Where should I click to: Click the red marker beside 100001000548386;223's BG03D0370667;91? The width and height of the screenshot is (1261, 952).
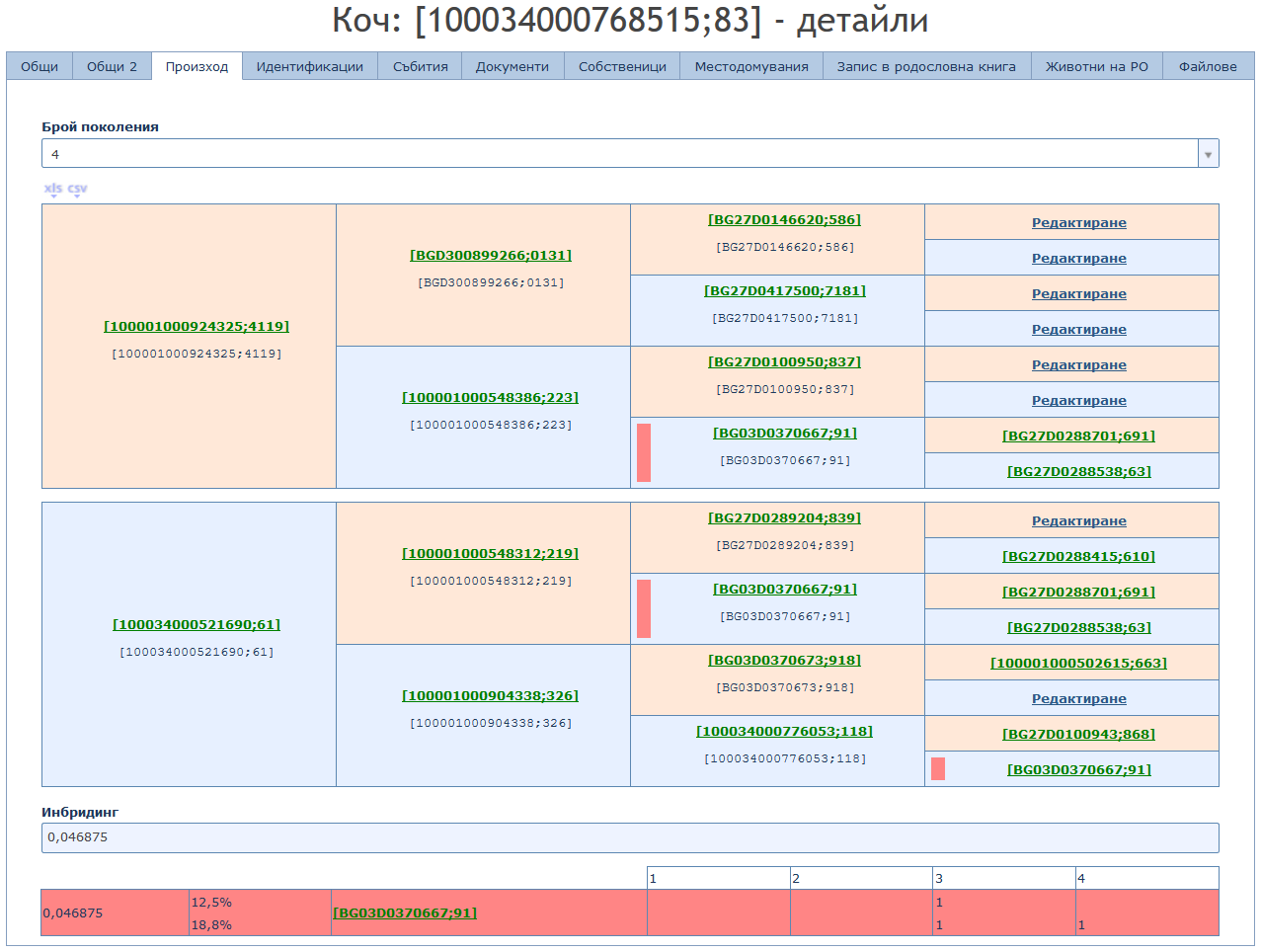(x=644, y=452)
